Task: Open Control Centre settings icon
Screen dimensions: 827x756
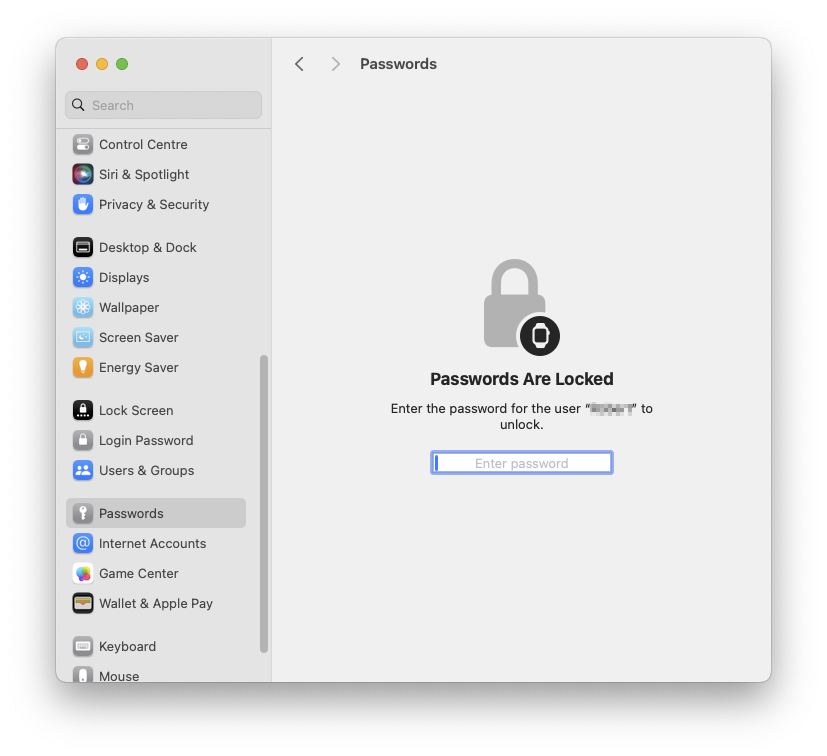Action: [x=83, y=144]
